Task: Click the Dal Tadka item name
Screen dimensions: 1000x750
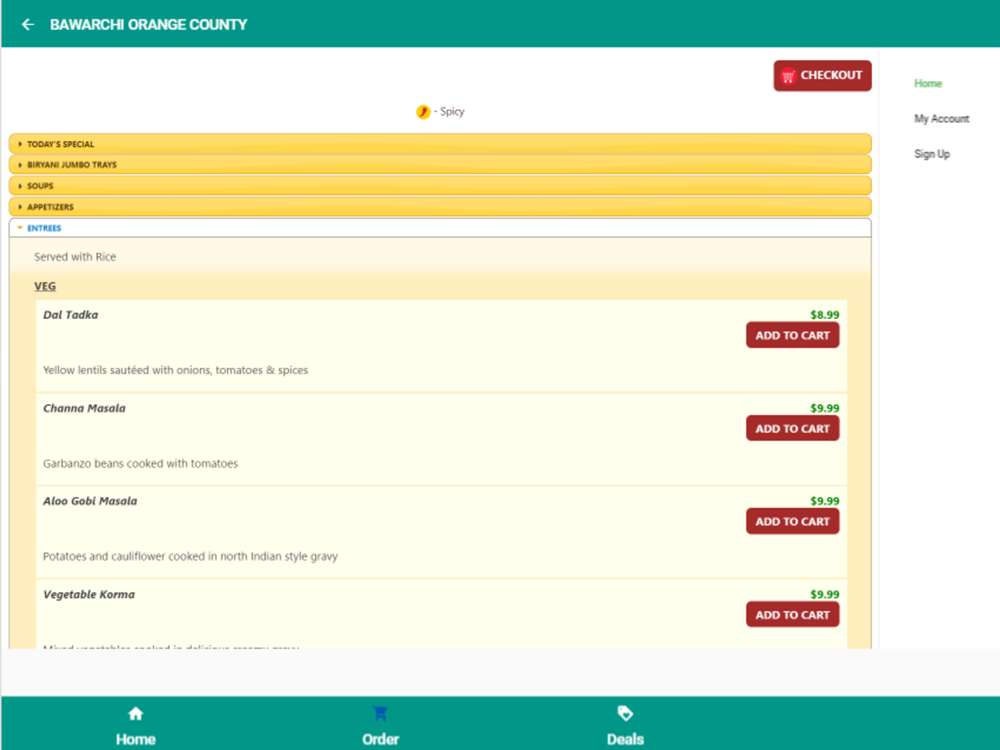Action: click(70, 315)
